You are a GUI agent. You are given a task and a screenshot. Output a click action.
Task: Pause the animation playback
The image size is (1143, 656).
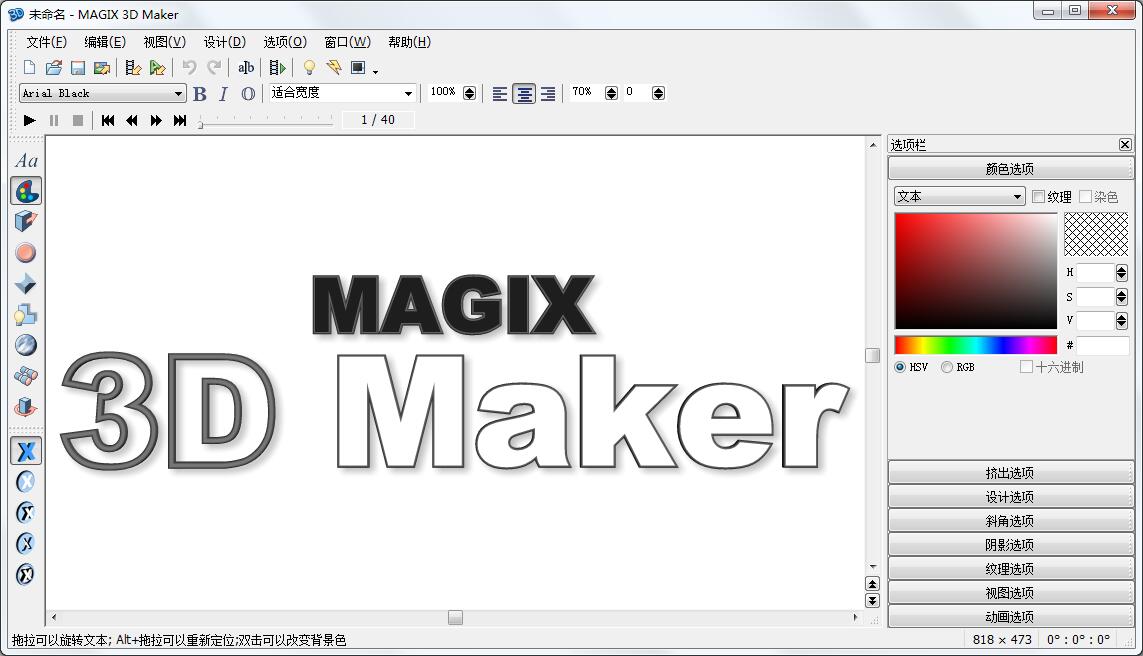[x=54, y=120]
